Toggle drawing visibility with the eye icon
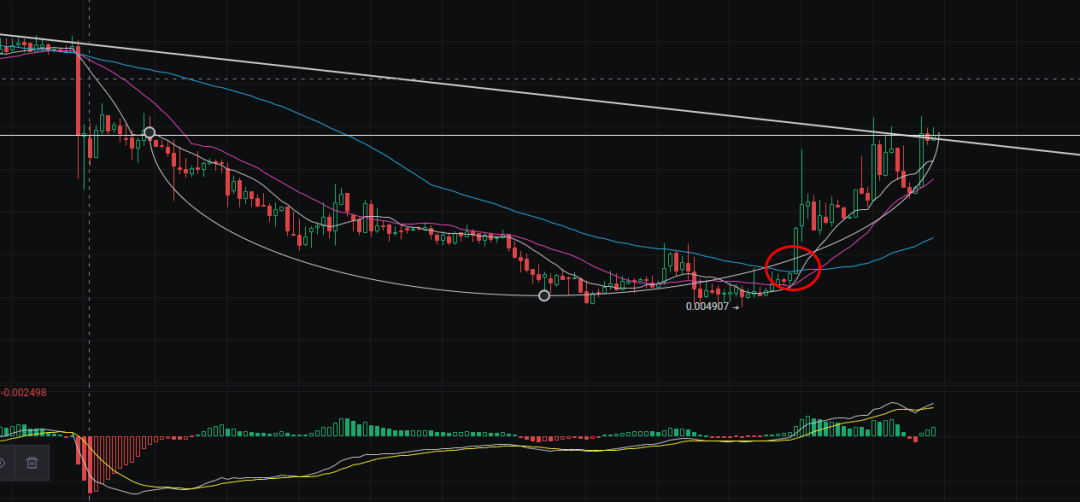 click(x=2, y=463)
